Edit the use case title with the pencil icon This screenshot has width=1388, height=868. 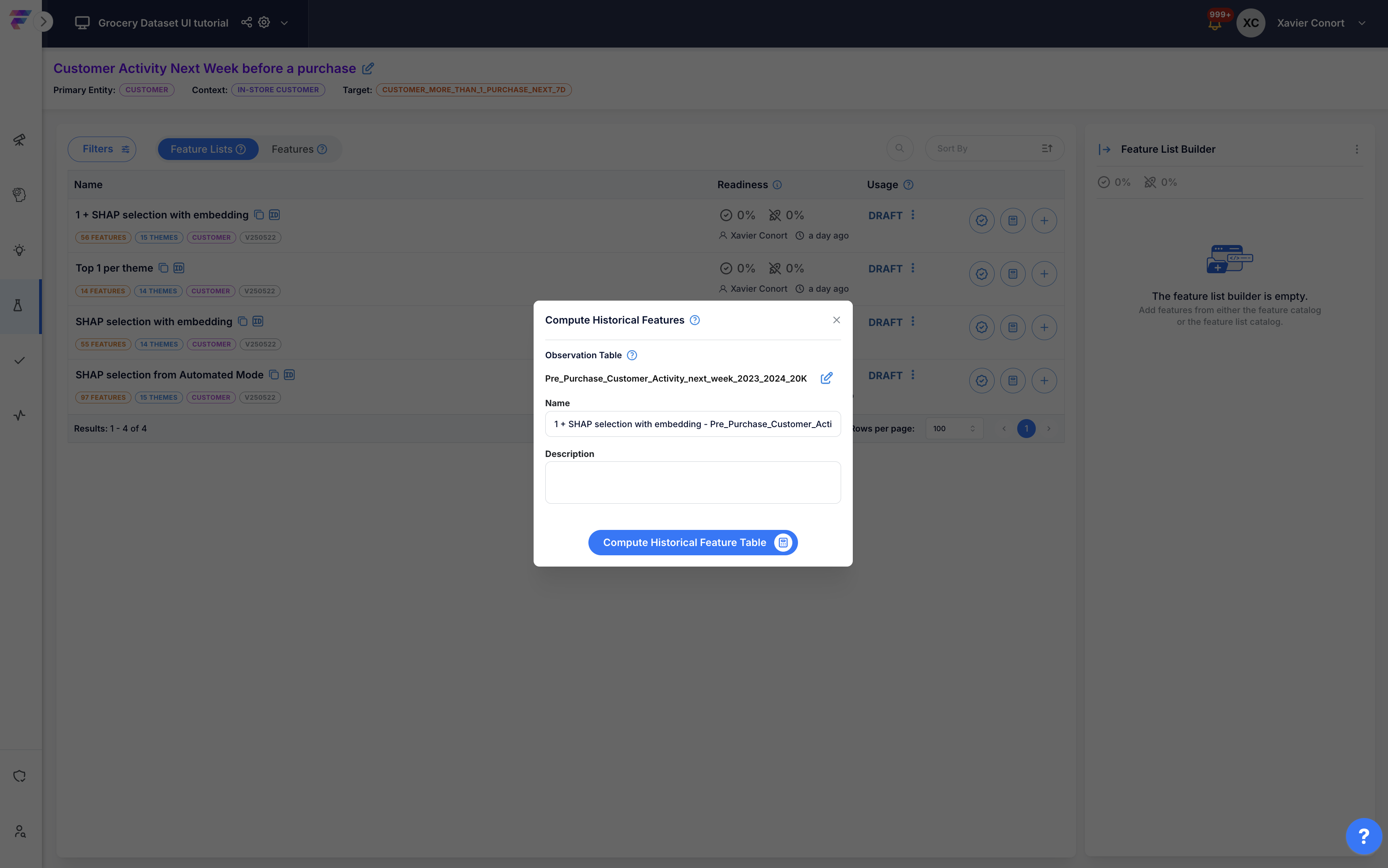[x=368, y=69]
